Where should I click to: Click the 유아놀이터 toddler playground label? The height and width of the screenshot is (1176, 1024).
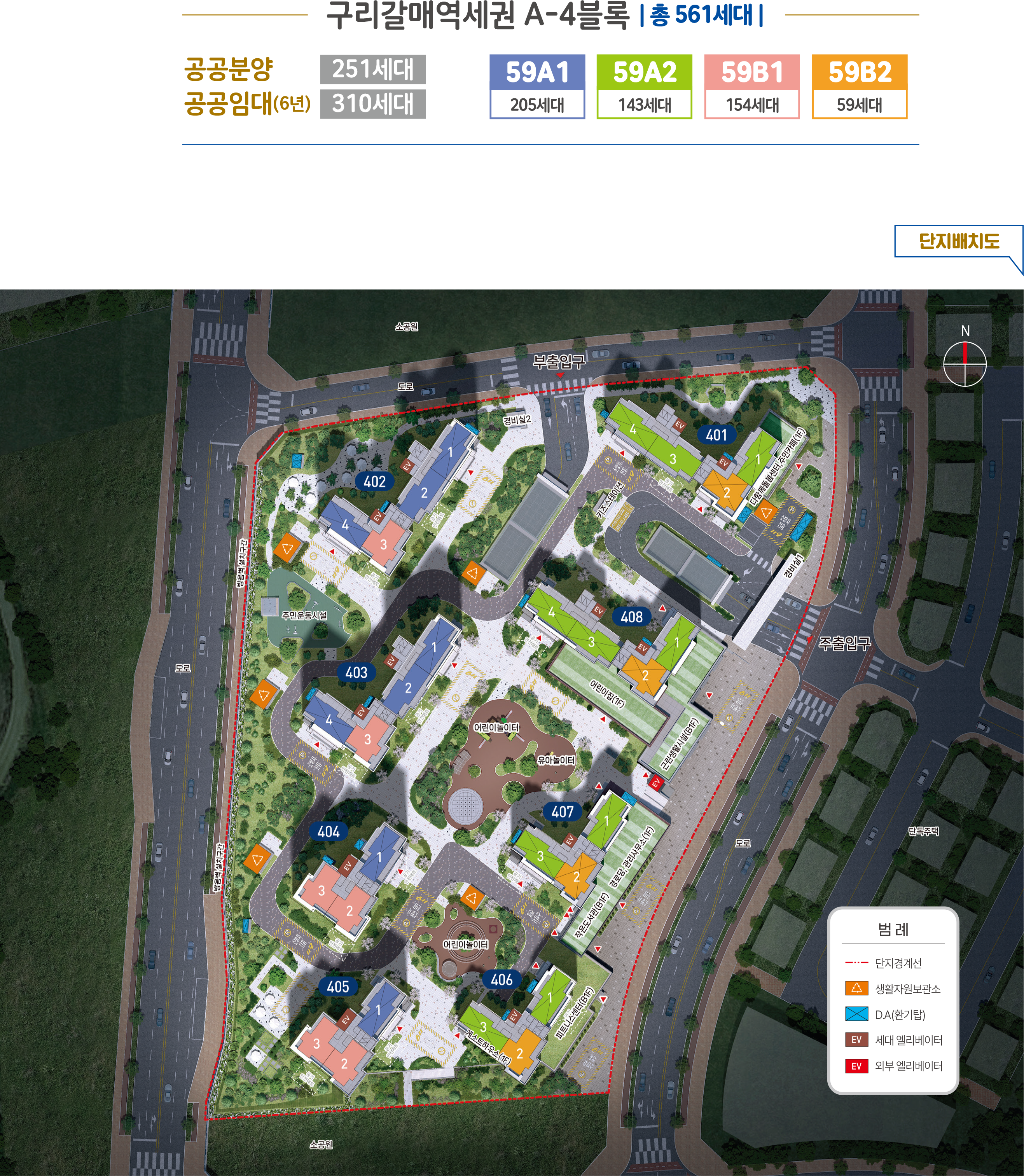pyautogui.click(x=556, y=760)
